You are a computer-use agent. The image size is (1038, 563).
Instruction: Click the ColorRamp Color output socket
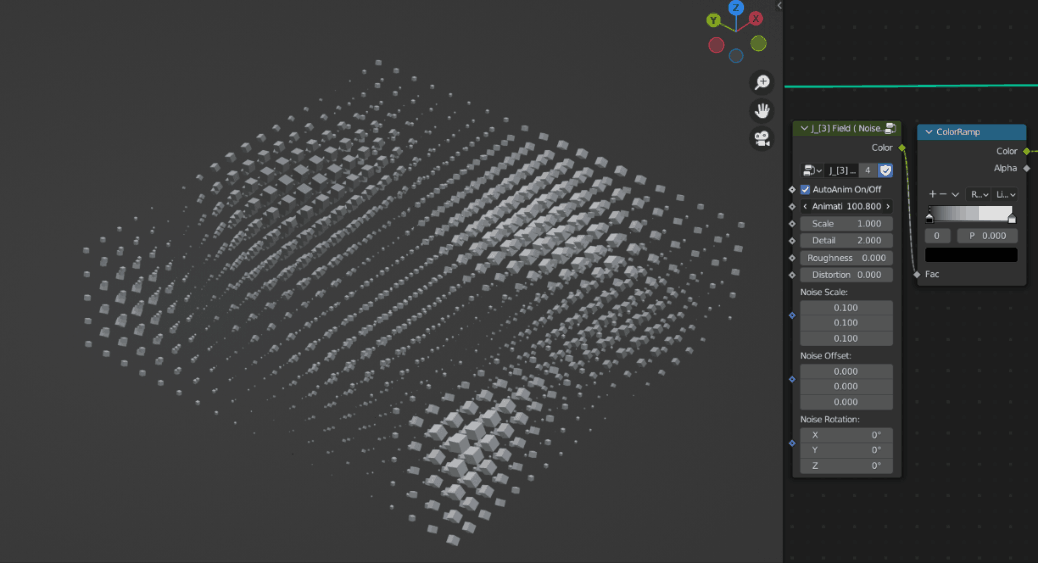pos(1027,151)
